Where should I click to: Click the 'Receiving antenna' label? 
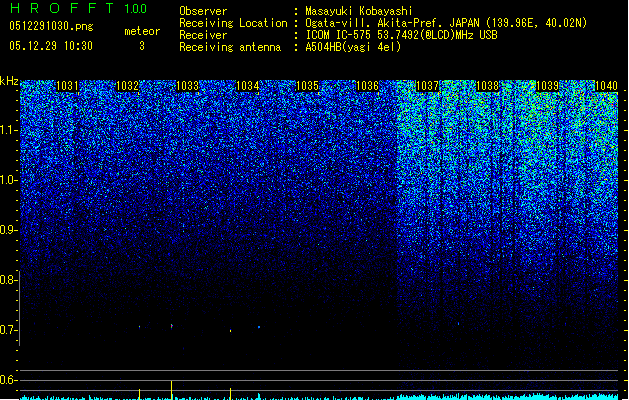230,47
